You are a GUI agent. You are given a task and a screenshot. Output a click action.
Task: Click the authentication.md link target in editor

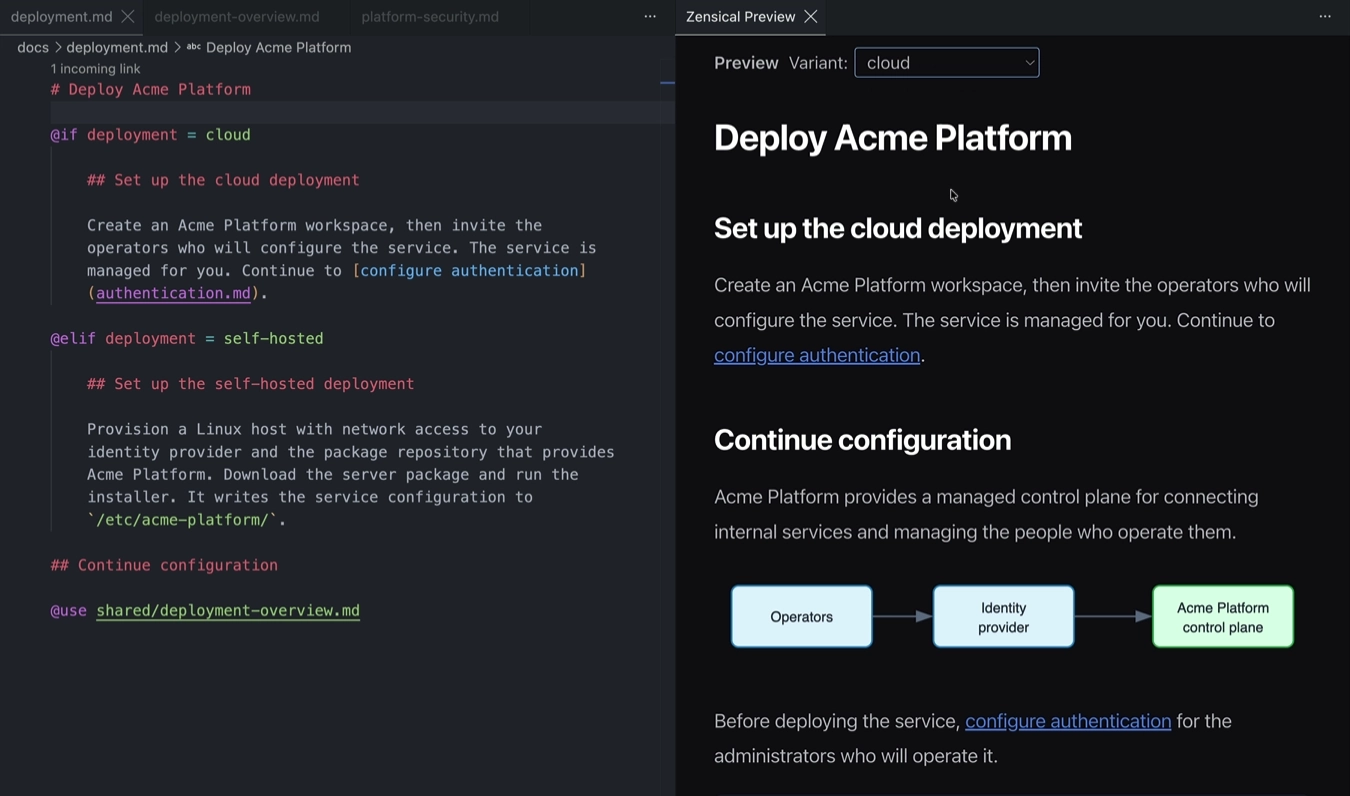point(173,293)
